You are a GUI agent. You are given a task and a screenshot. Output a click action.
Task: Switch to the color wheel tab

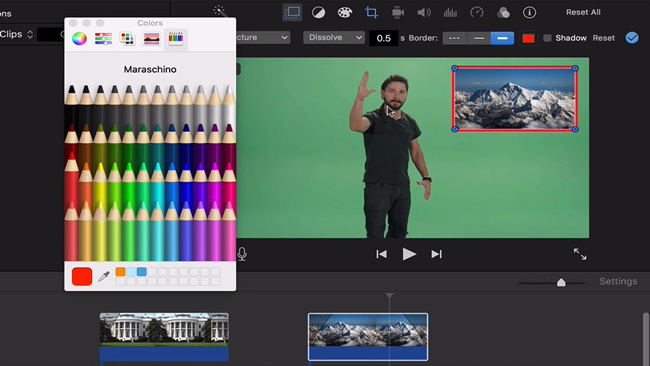click(x=79, y=39)
